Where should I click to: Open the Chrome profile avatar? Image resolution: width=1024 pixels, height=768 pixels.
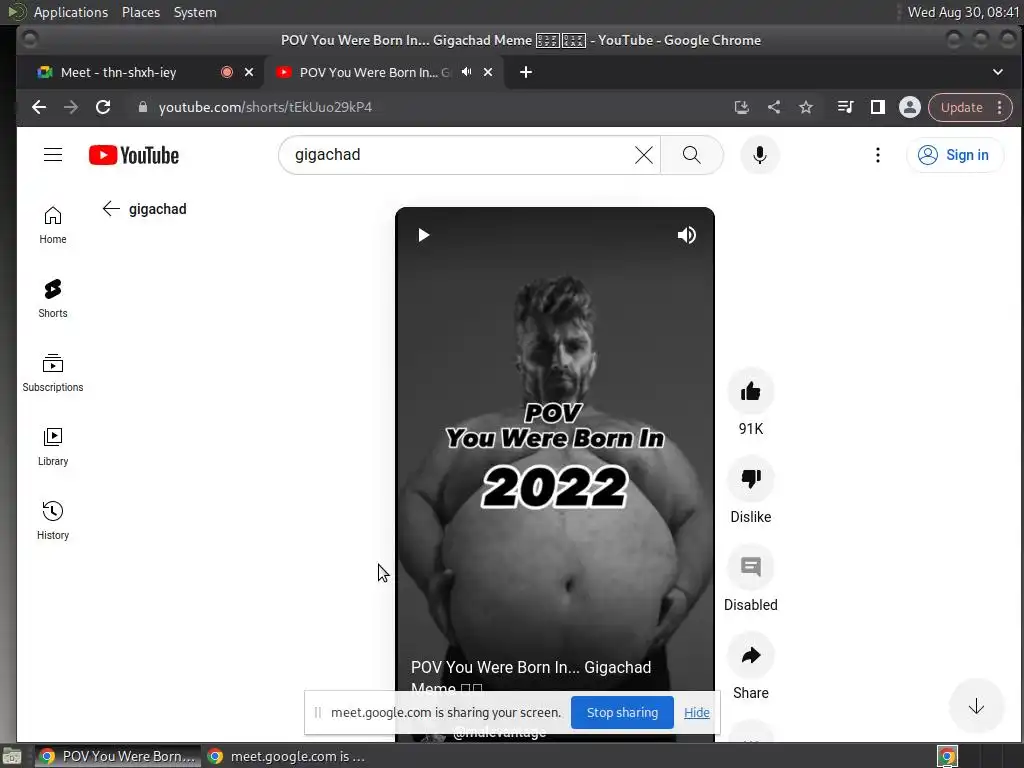click(x=909, y=107)
